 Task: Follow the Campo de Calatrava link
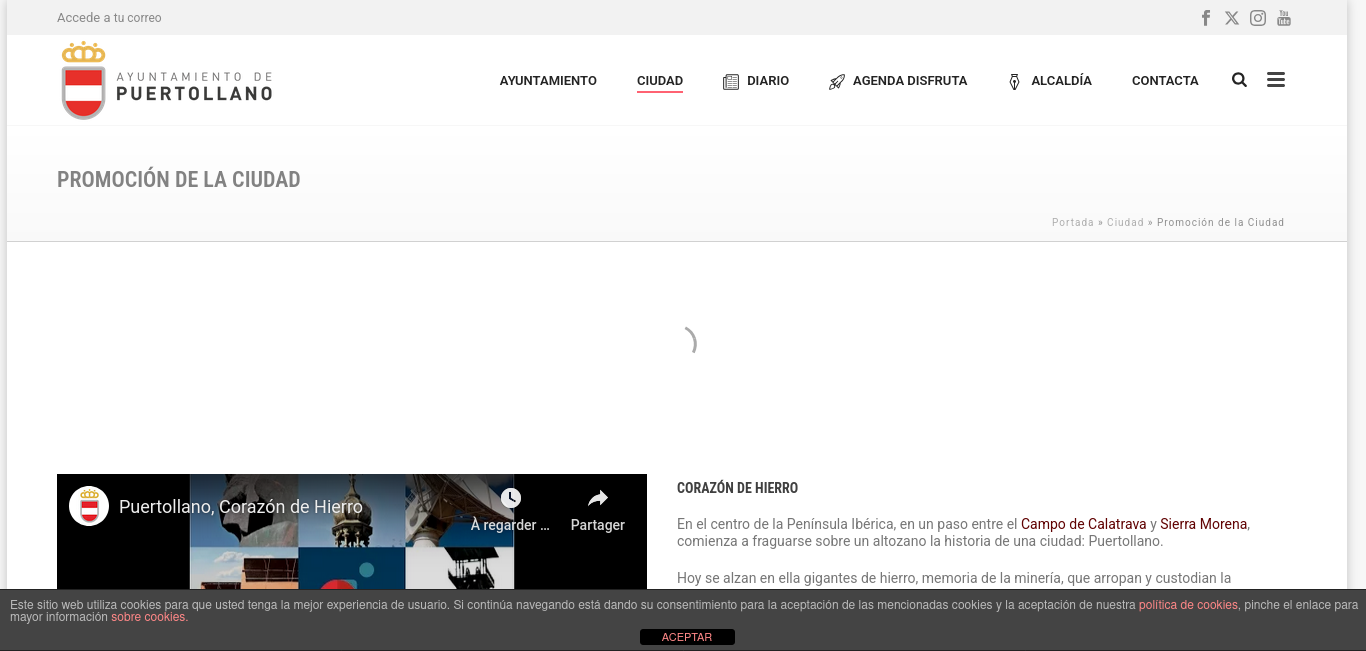coord(1084,524)
